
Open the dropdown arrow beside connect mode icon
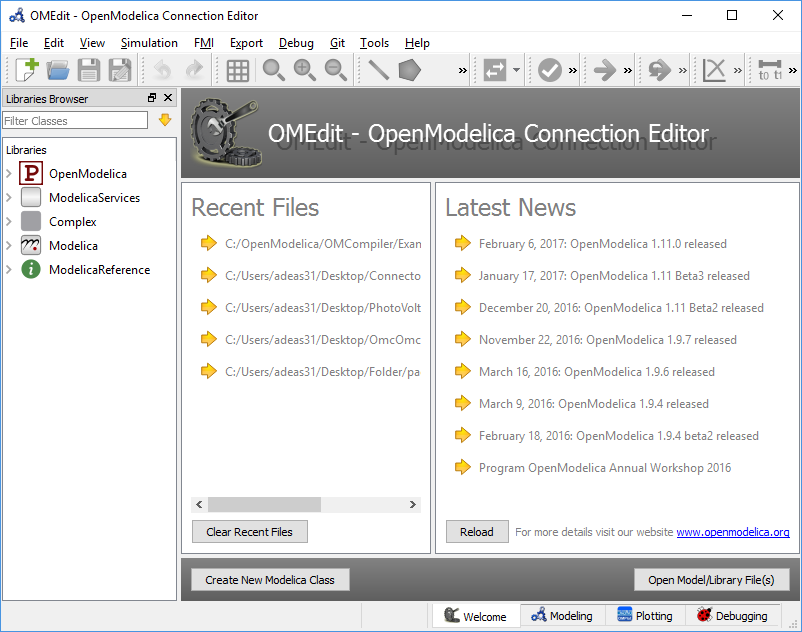[x=516, y=70]
